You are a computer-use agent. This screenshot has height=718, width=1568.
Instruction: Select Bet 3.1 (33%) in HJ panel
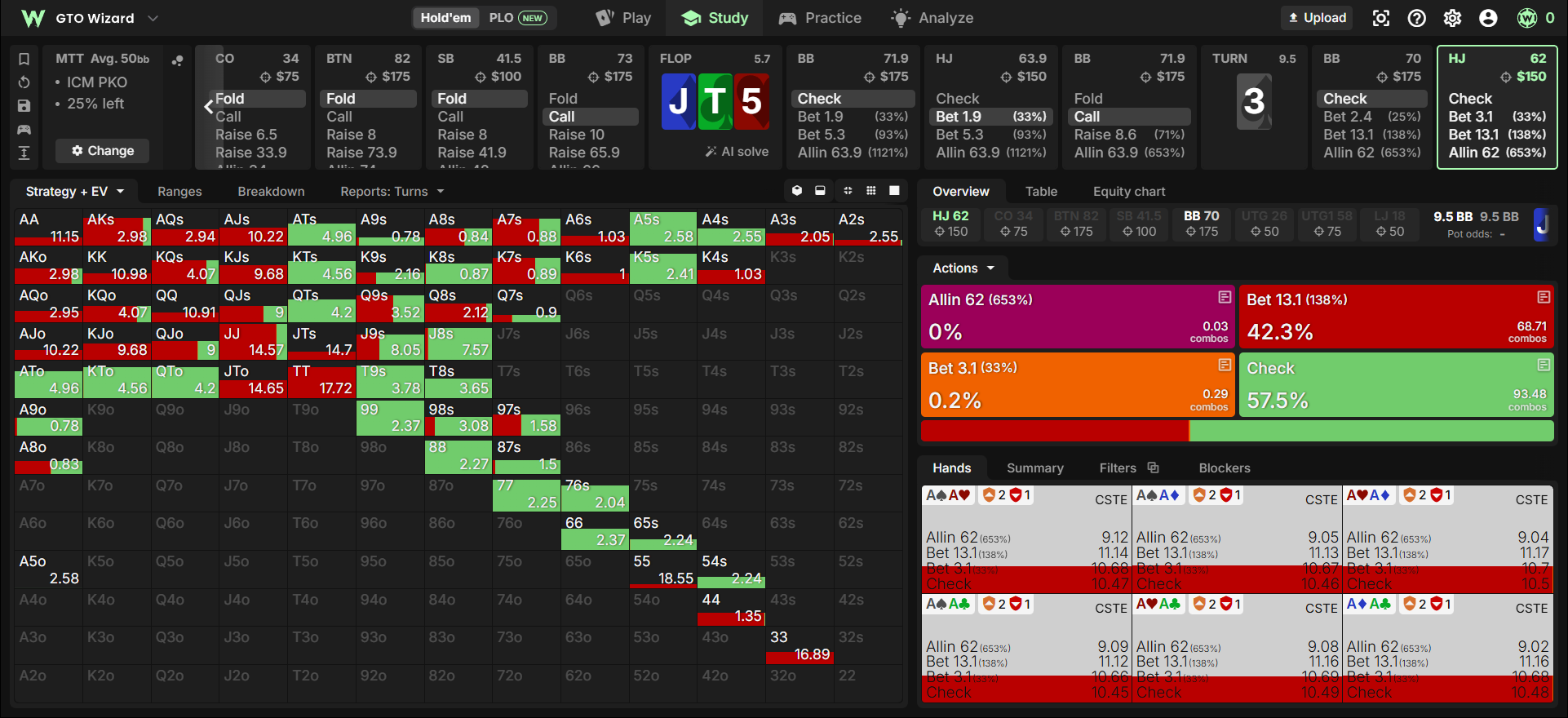pyautogui.click(x=1497, y=117)
